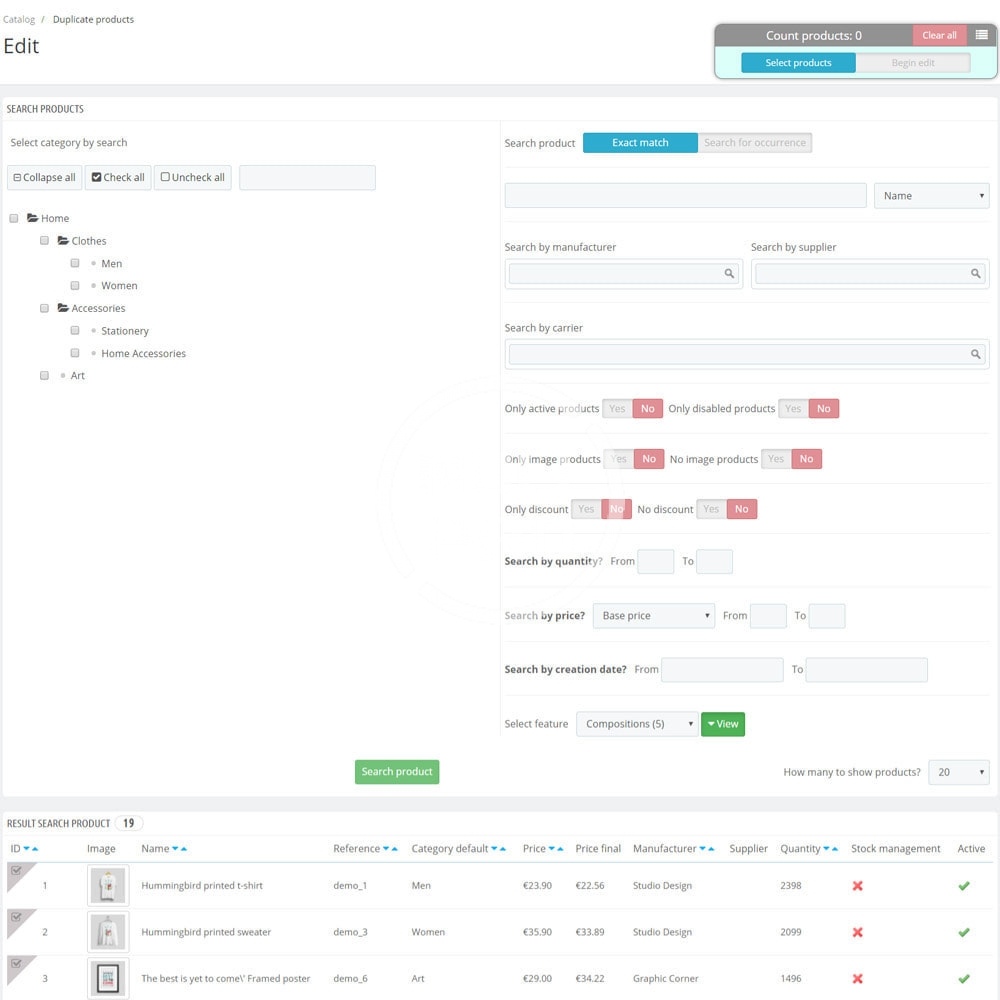Viewport: 1000px width, 1000px height.
Task: Click green active checkmark for Hummingbird sweater
Action: click(964, 932)
